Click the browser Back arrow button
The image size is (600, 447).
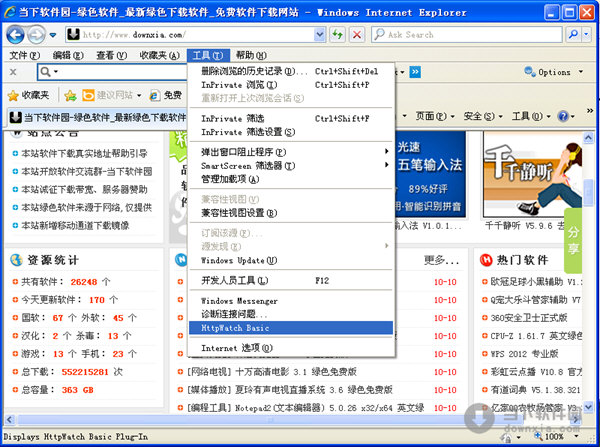pos(15,35)
